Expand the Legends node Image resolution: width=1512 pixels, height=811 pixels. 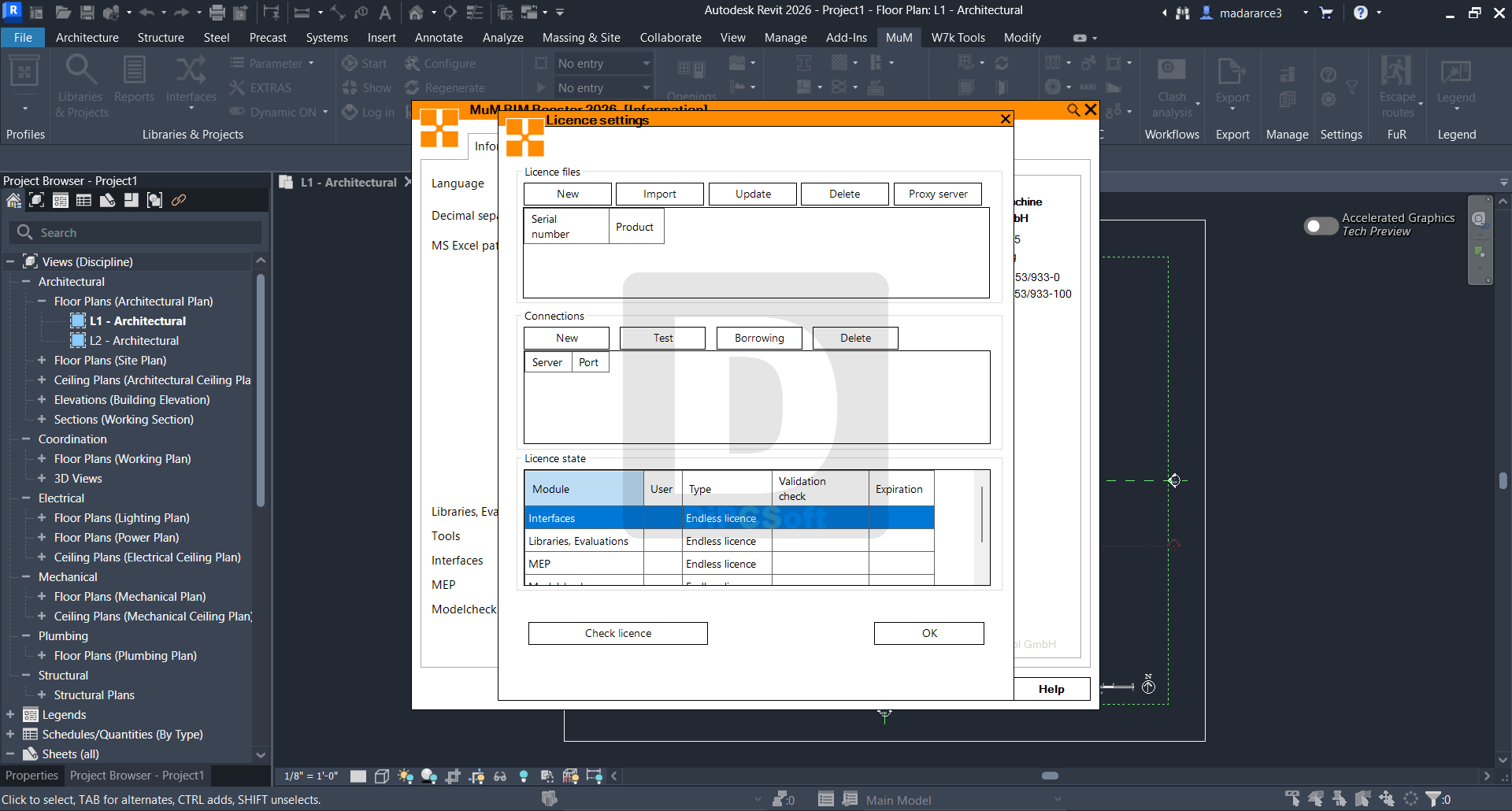10,714
